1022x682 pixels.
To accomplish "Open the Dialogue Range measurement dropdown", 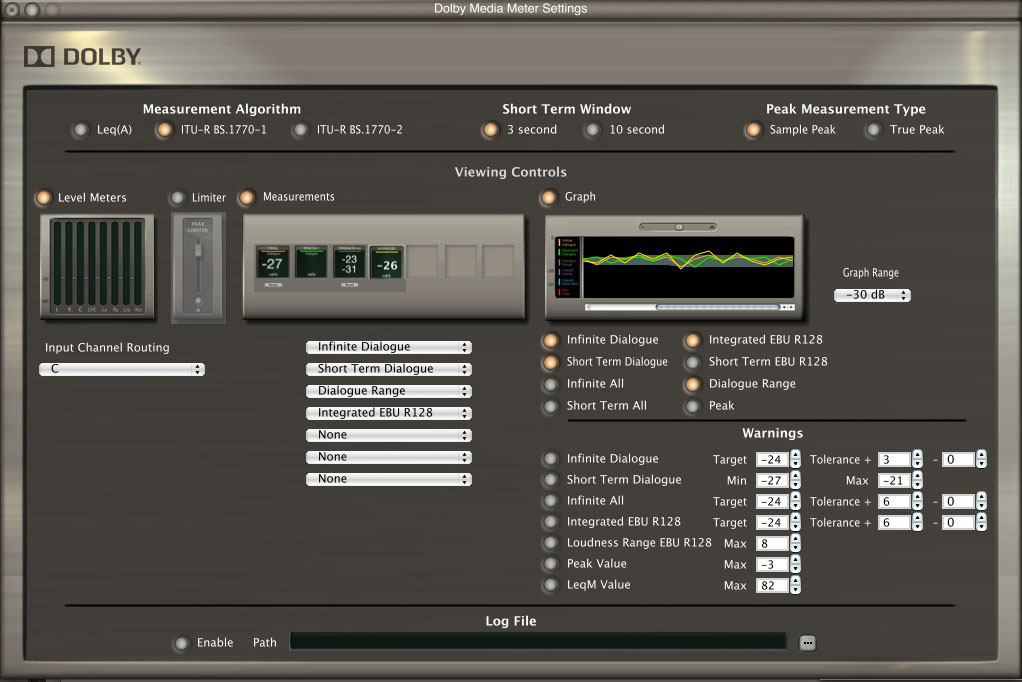I will tap(388, 391).
